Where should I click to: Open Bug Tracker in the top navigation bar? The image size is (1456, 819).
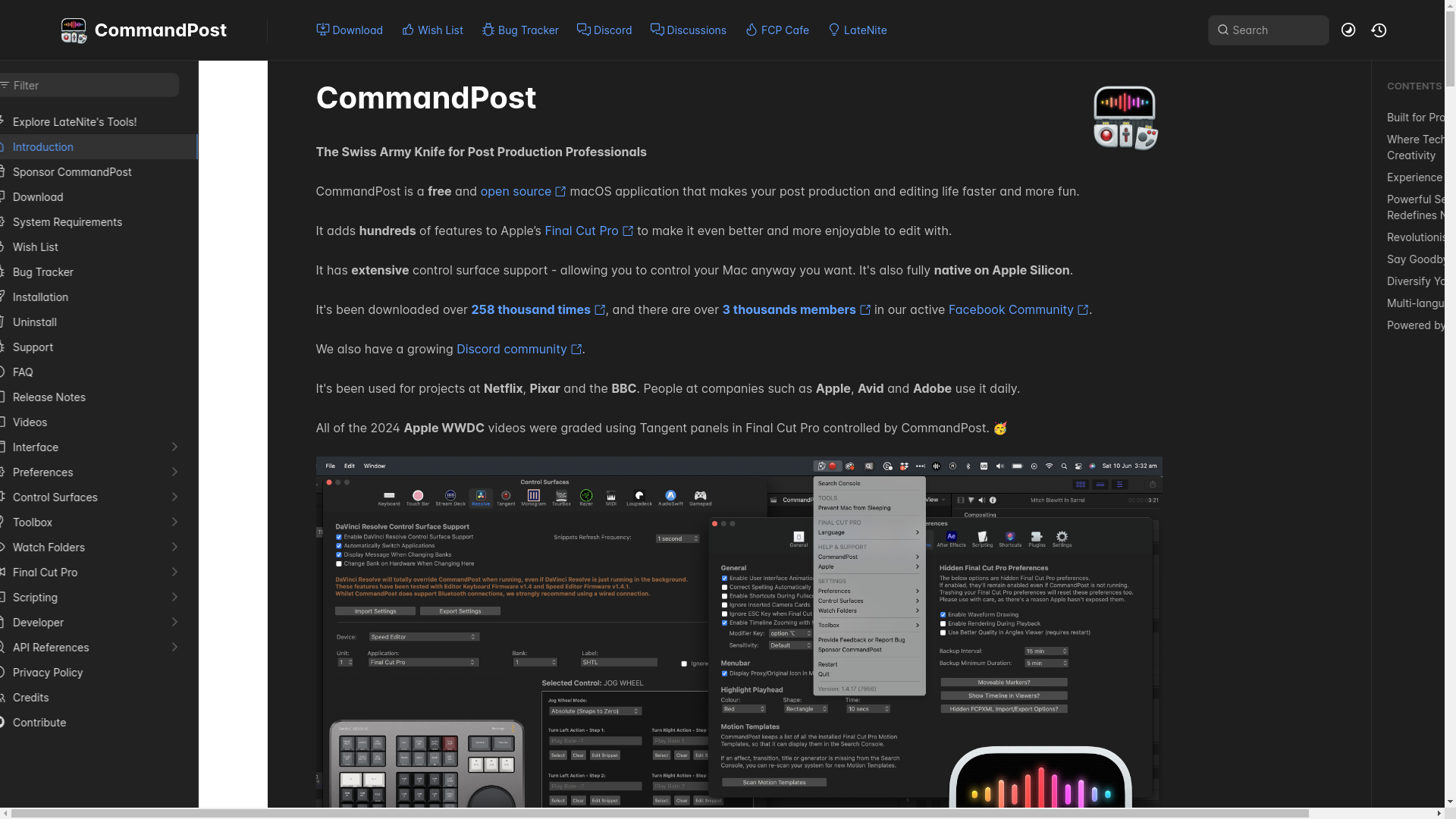(x=520, y=30)
